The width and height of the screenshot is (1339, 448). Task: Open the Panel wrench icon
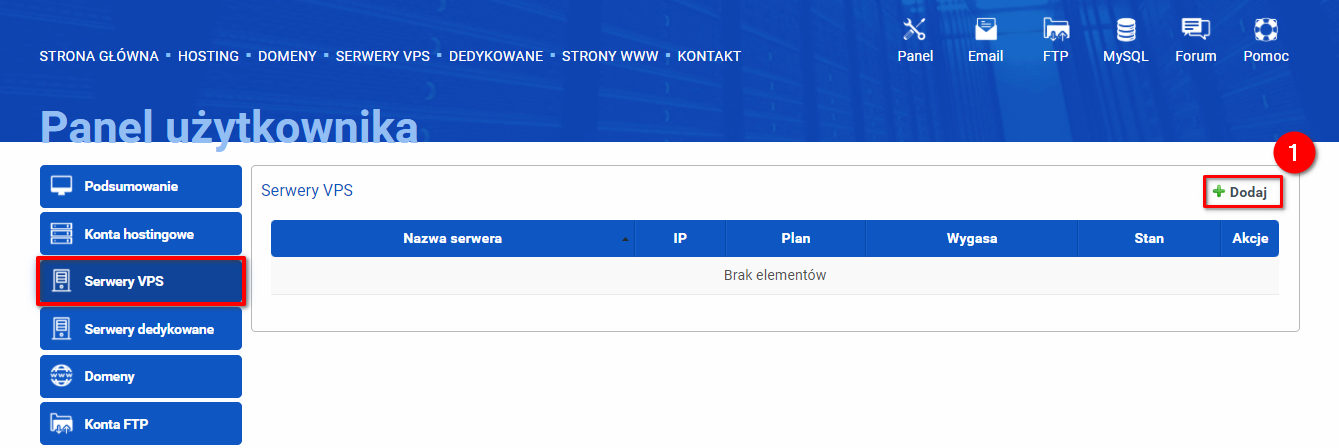click(915, 29)
